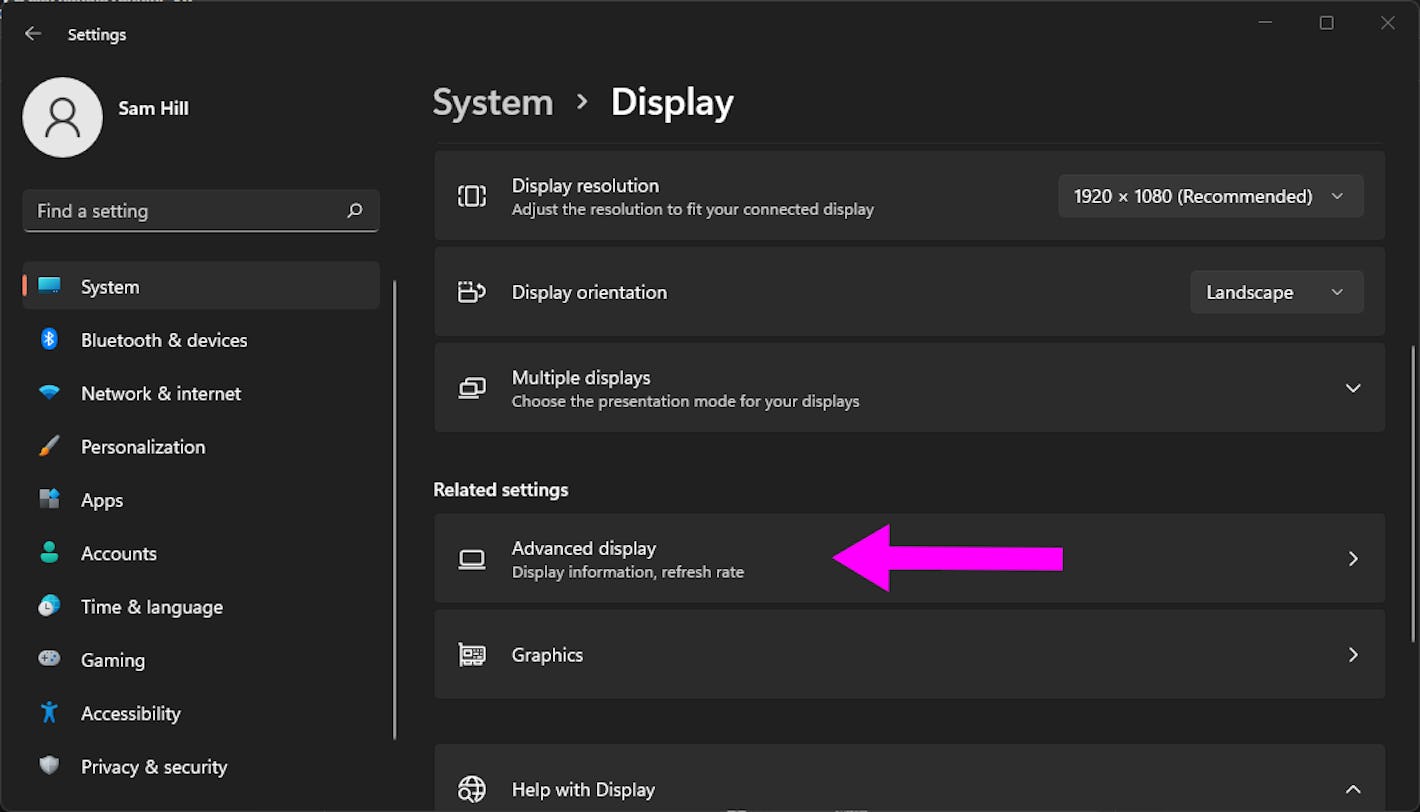Screen dimensions: 1420x812
Task: Navigate back to System breadcrumb
Action: click(492, 102)
